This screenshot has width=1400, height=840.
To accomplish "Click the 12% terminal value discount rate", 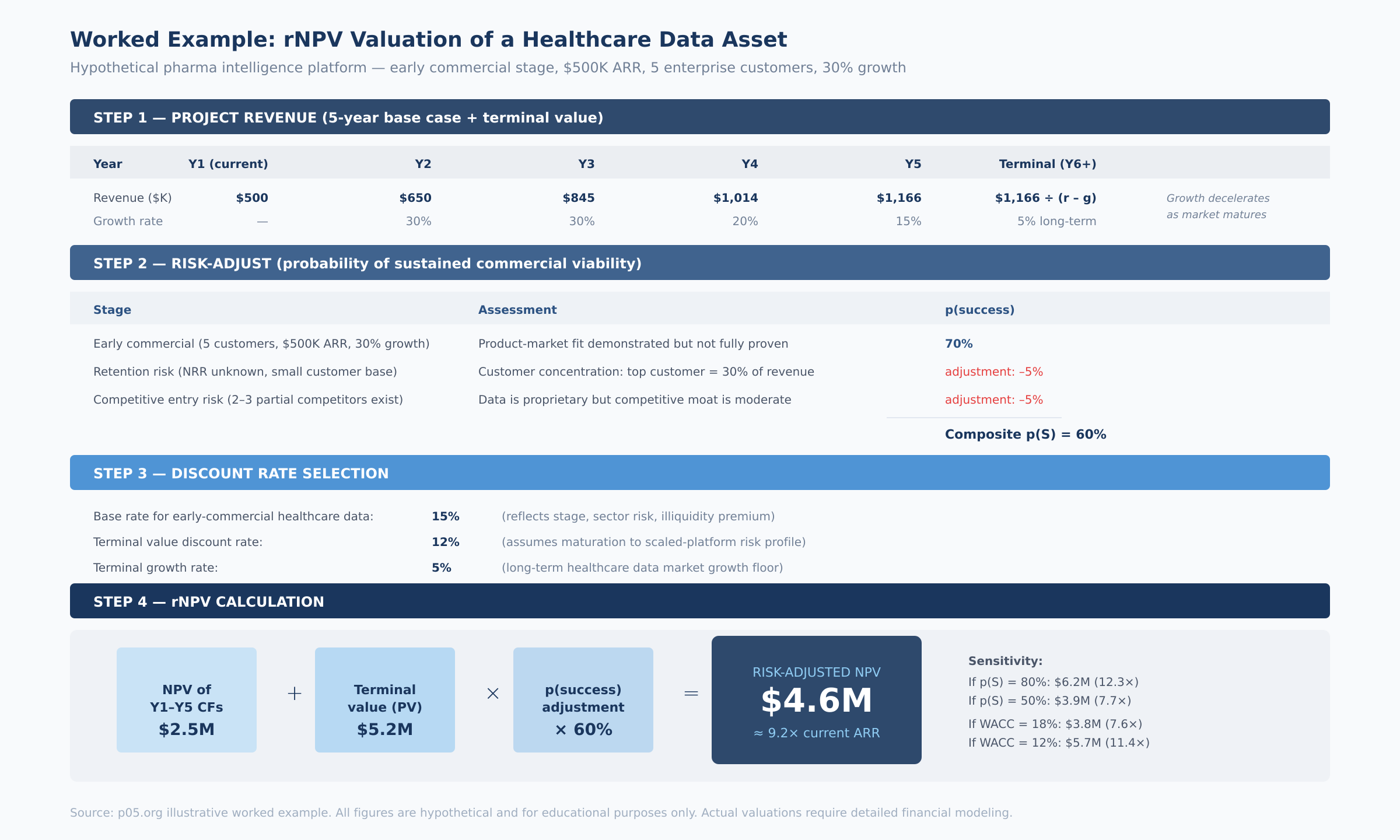I will click(x=446, y=542).
